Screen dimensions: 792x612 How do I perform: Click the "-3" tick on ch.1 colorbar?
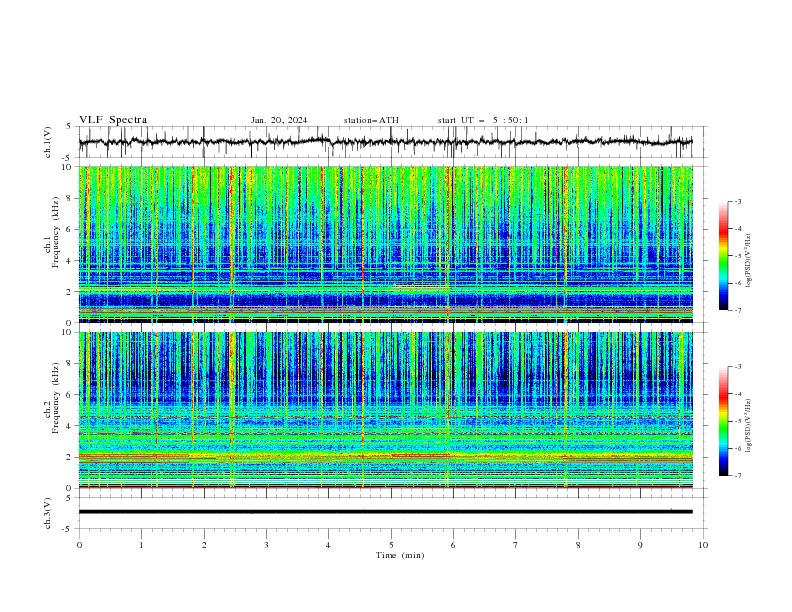[737, 201]
